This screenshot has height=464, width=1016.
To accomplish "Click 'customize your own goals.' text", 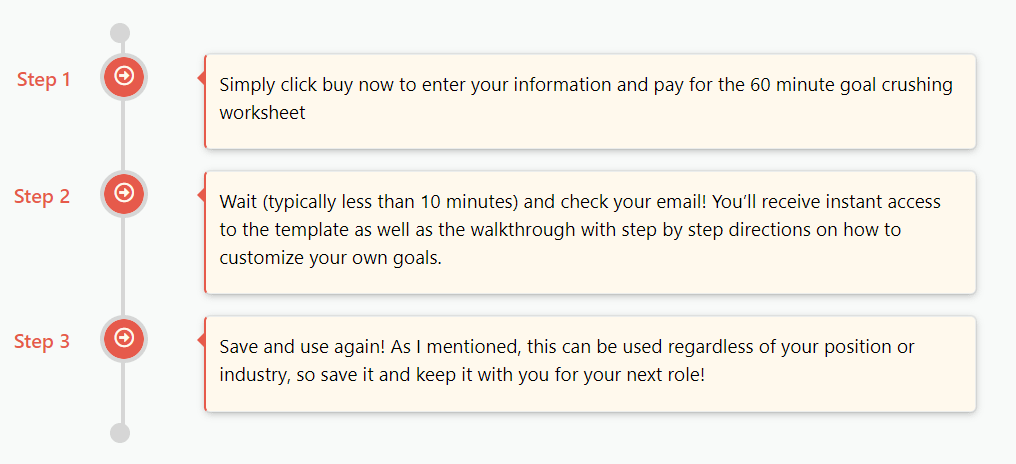I will click(330, 259).
